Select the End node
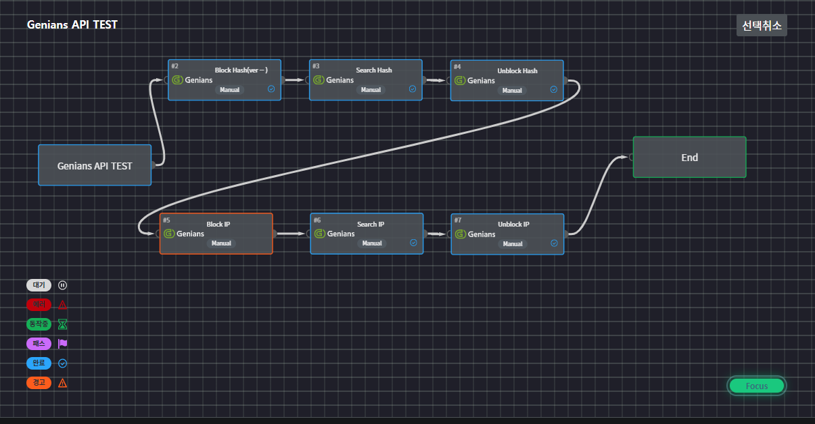Screen dimensions: 815x424 coord(689,158)
